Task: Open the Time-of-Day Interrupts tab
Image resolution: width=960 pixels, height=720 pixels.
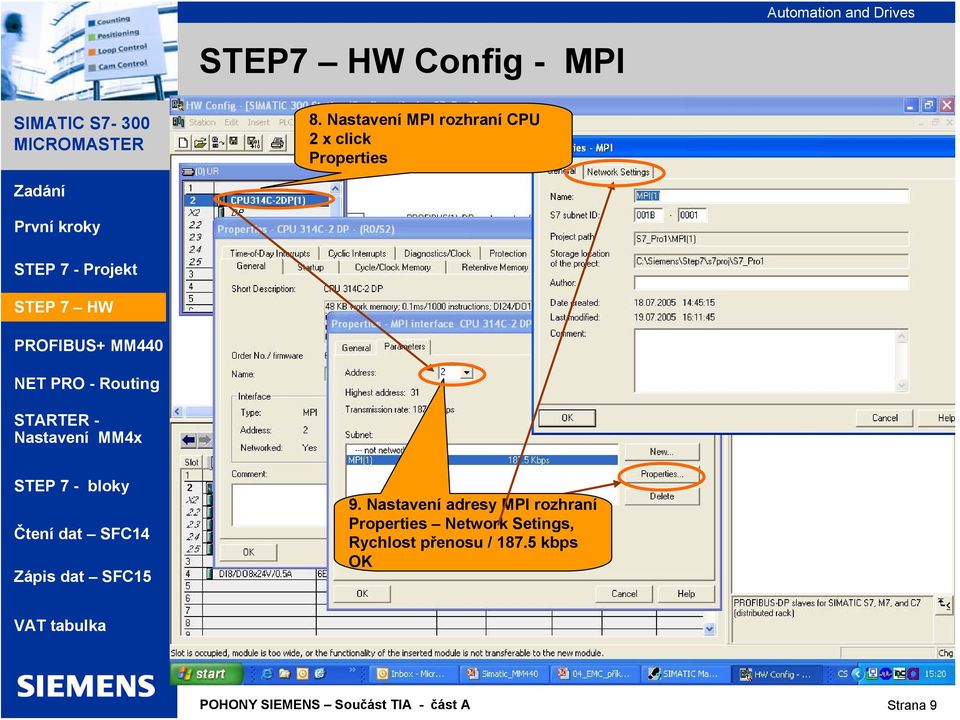Action: tap(269, 253)
